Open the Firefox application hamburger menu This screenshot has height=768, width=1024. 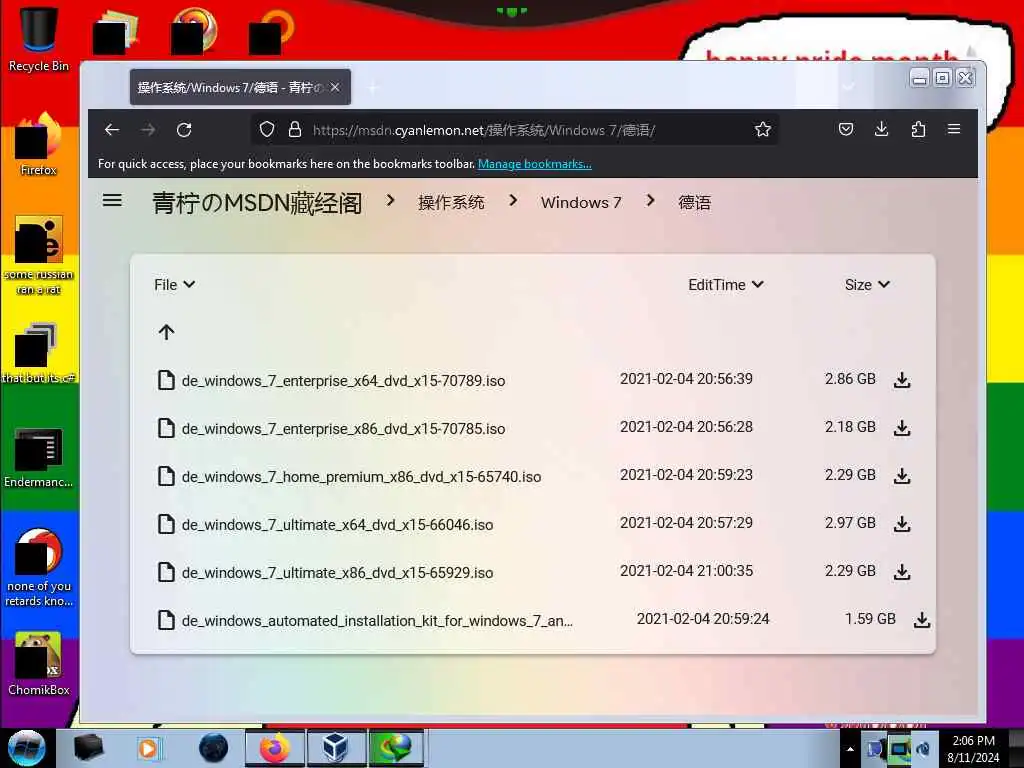click(x=953, y=129)
